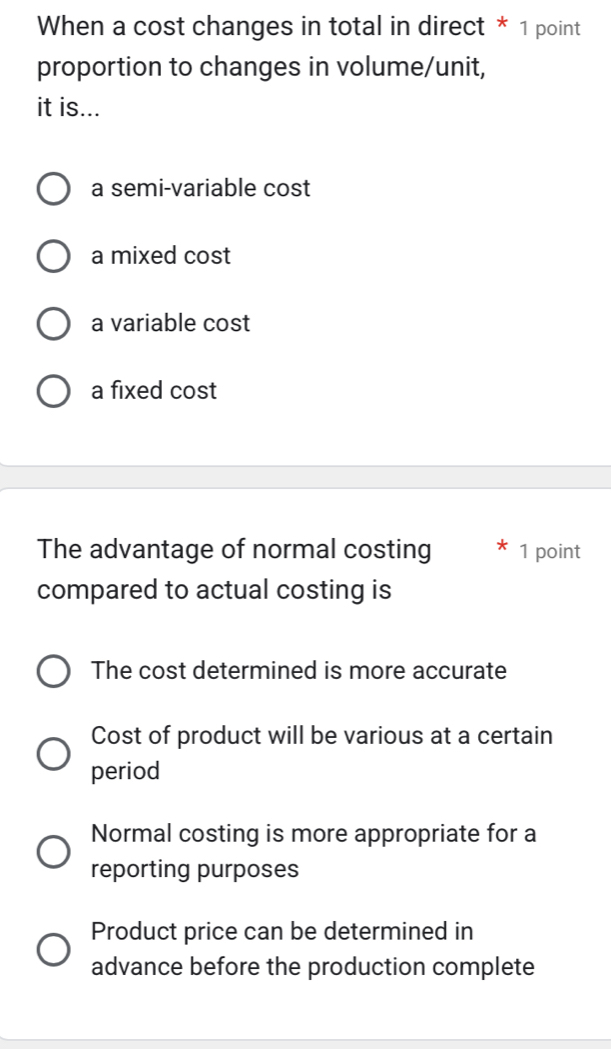Pick 'The cost determined is more accurate'
This screenshot has height=1049, width=611.
(53, 671)
